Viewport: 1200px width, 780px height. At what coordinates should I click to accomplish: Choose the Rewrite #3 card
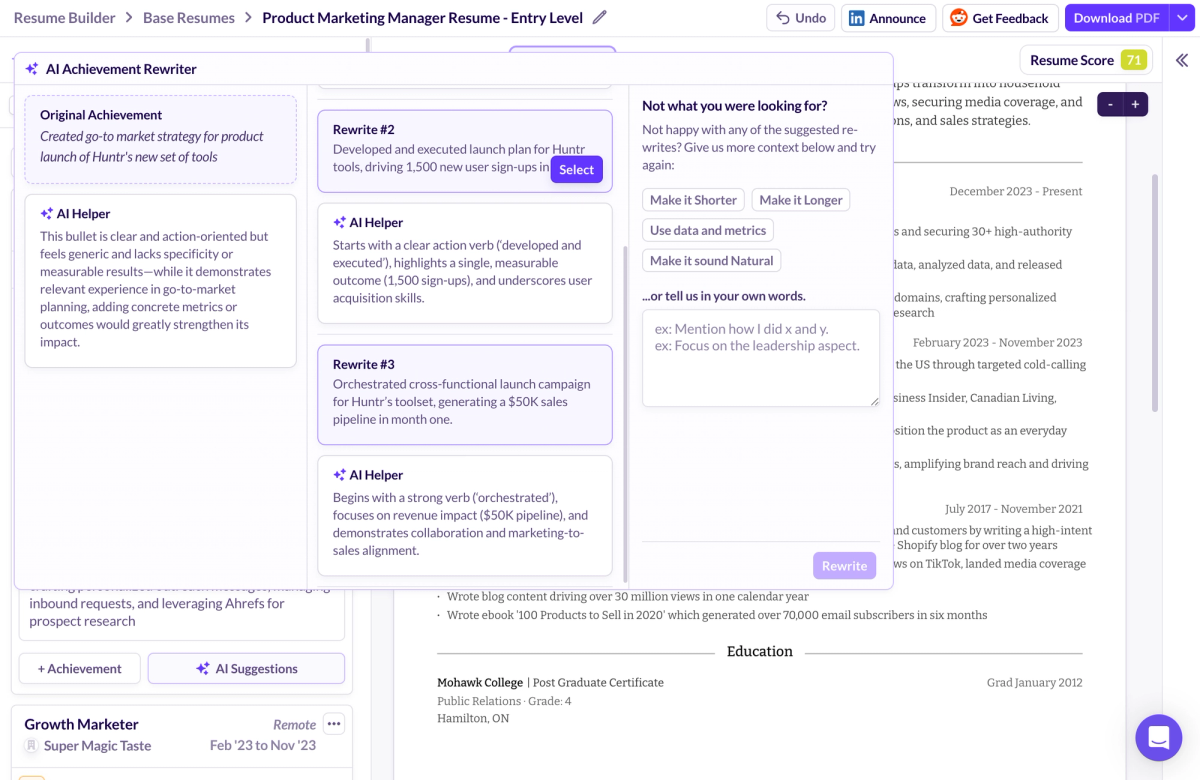[465, 395]
